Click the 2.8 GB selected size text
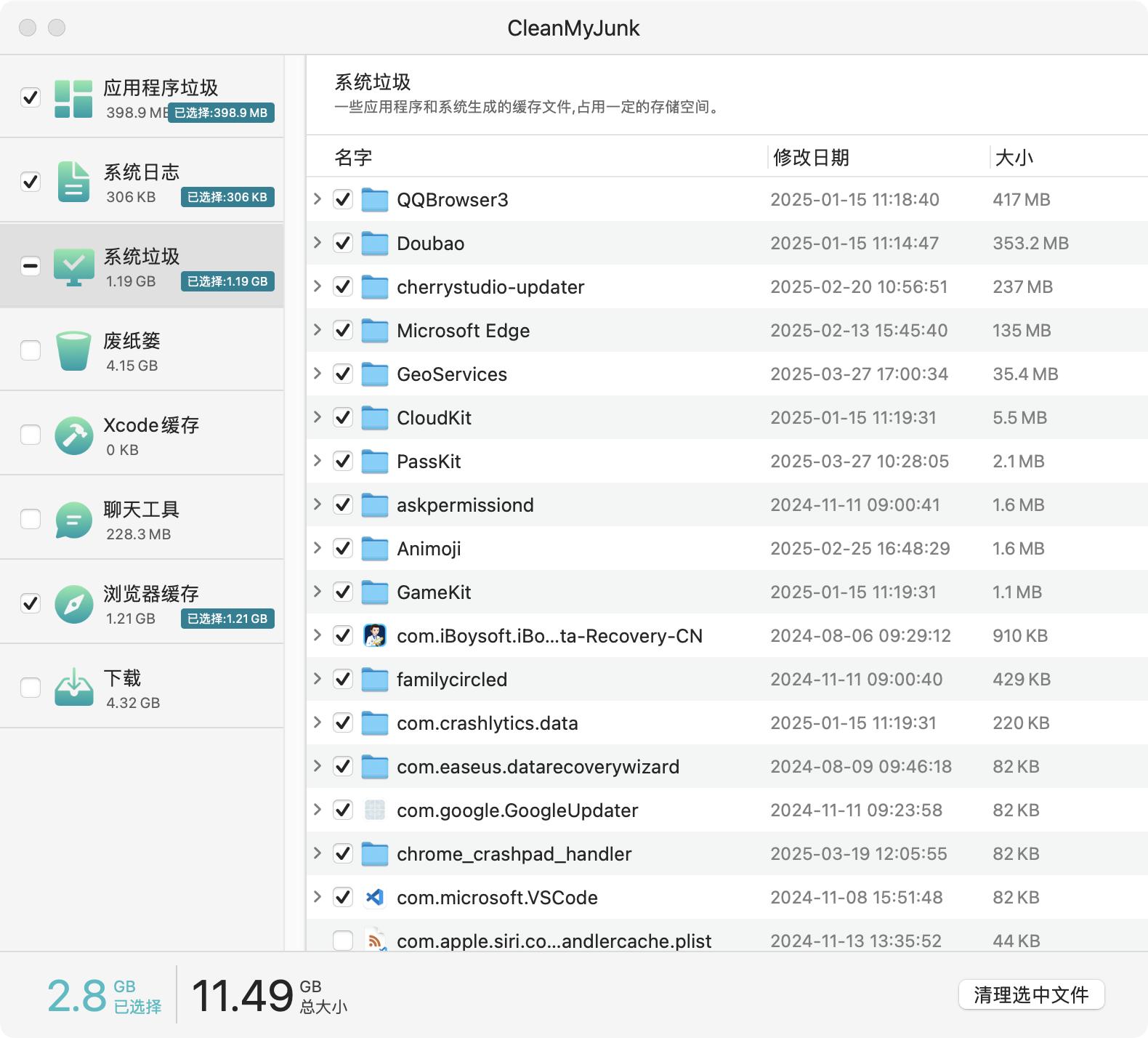The height and width of the screenshot is (1038, 1148). coord(105,995)
